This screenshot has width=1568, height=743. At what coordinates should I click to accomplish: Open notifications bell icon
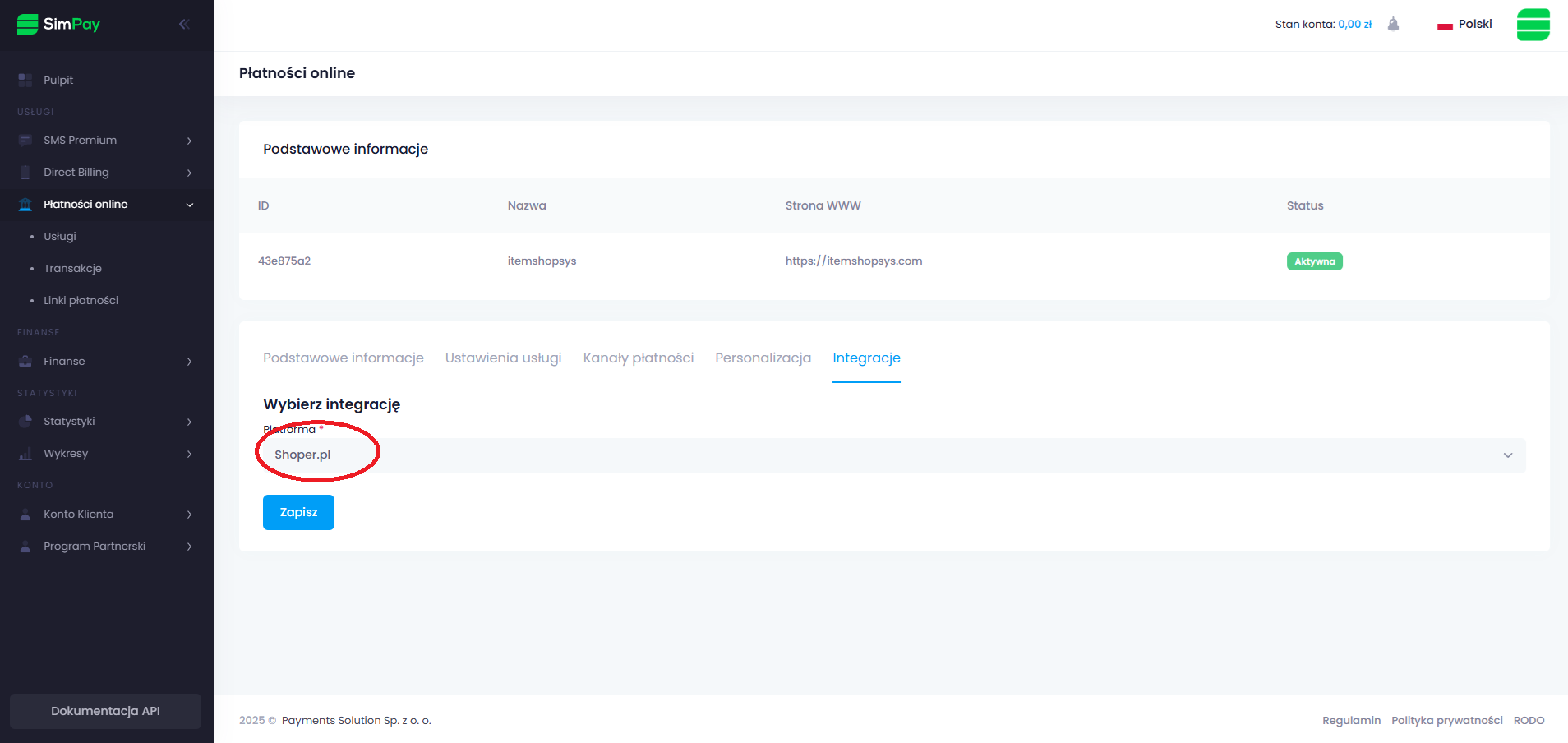(x=1393, y=24)
